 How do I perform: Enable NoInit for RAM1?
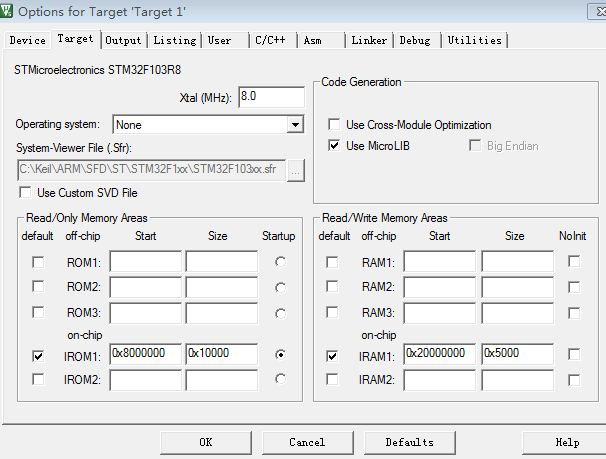tap(574, 262)
